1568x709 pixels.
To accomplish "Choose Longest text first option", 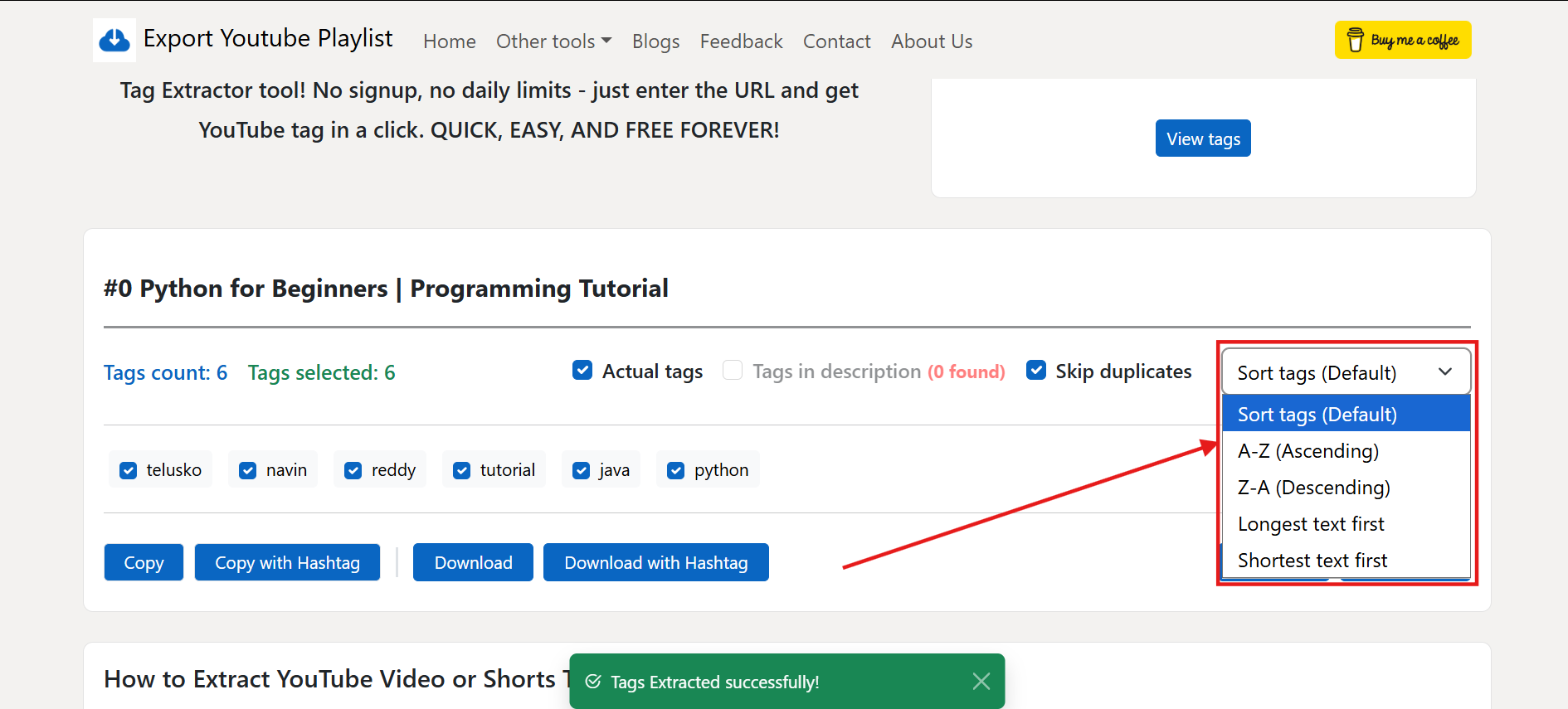I will click(x=1346, y=523).
